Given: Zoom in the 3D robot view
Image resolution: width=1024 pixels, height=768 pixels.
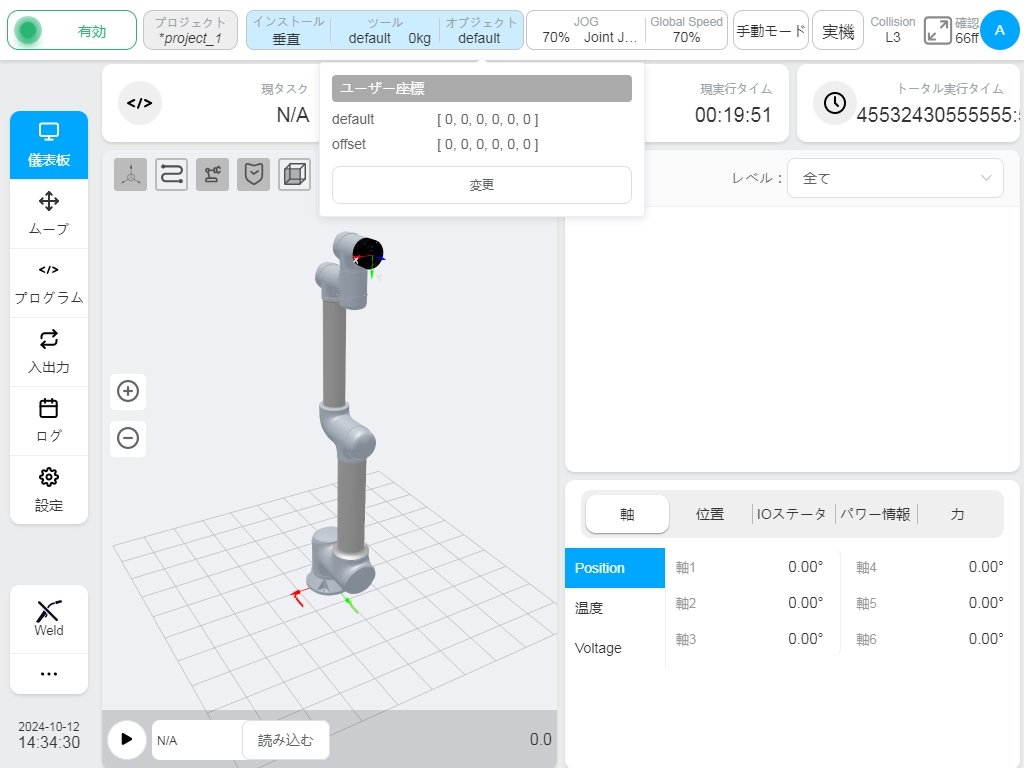Looking at the screenshot, I should point(128,391).
